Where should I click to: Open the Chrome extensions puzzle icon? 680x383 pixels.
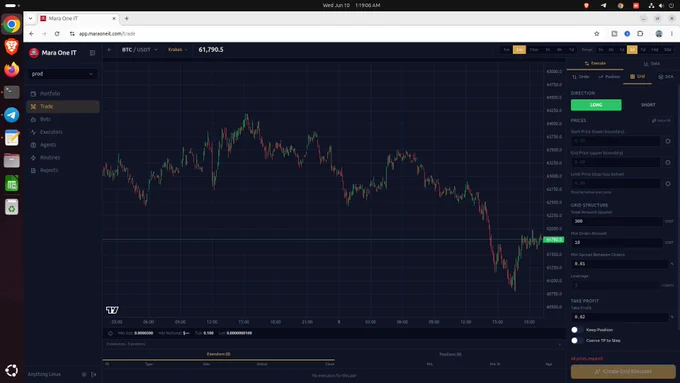[x=640, y=33]
